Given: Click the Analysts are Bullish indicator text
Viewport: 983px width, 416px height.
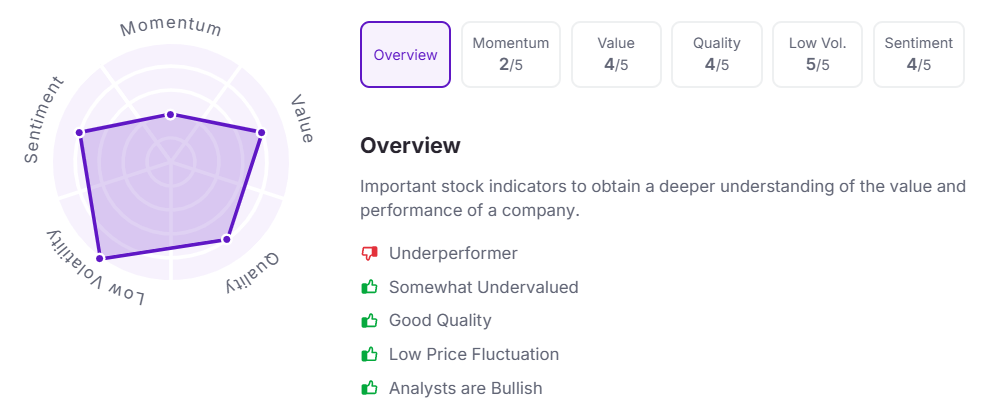Looking at the screenshot, I should pyautogui.click(x=465, y=388).
